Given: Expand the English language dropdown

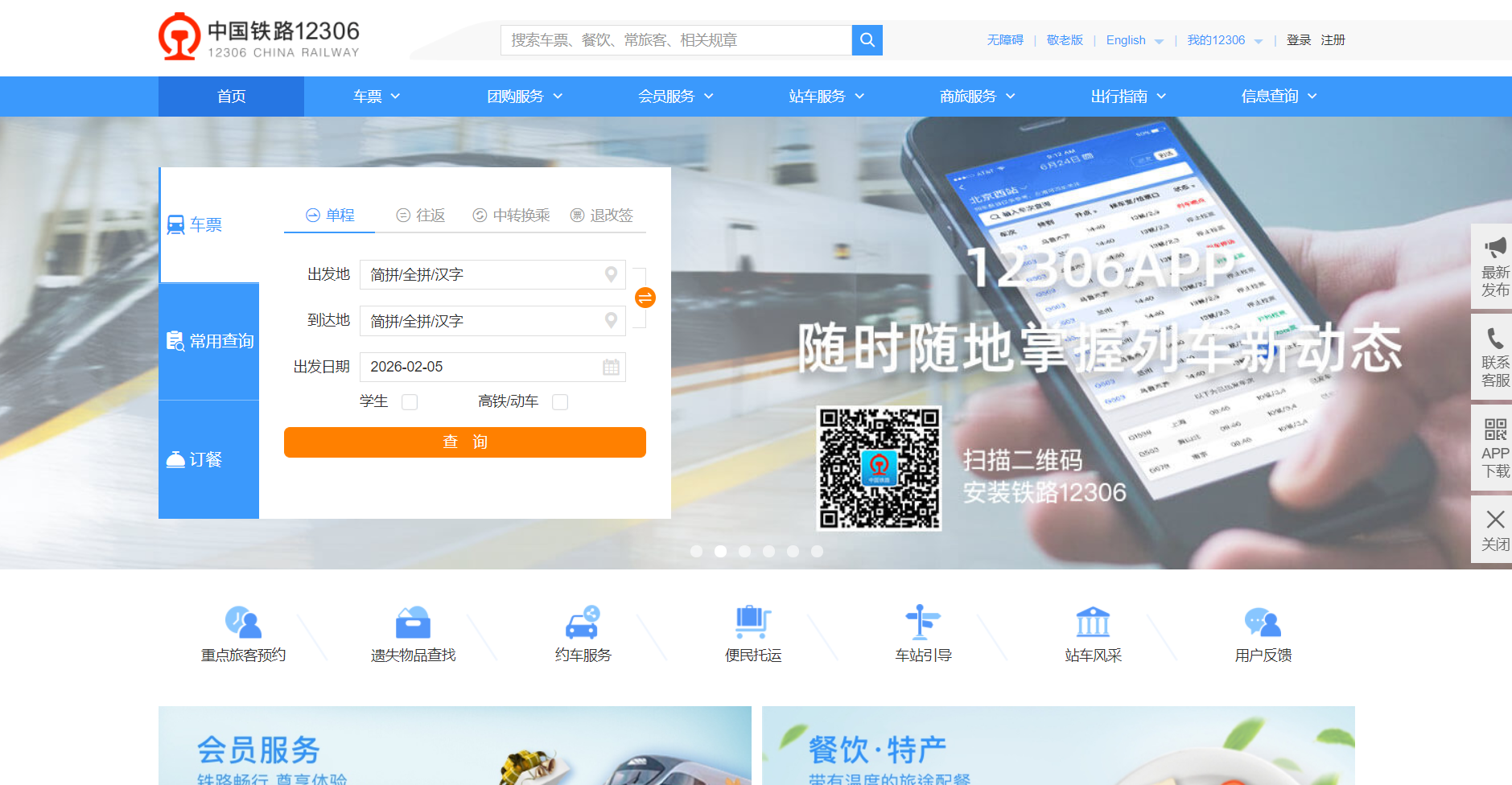Looking at the screenshot, I should point(1135,40).
